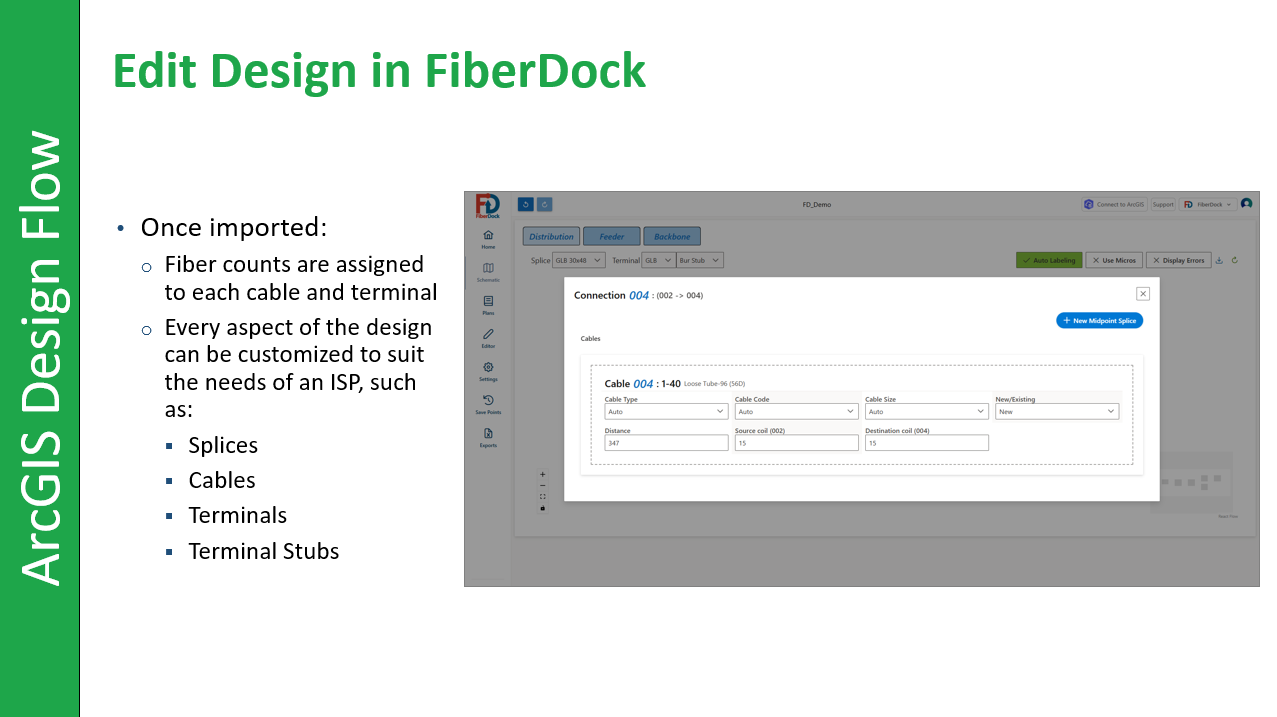The width and height of the screenshot is (1277, 717).
Task: Open the Settings gear in sidebar
Action: [x=488, y=367]
